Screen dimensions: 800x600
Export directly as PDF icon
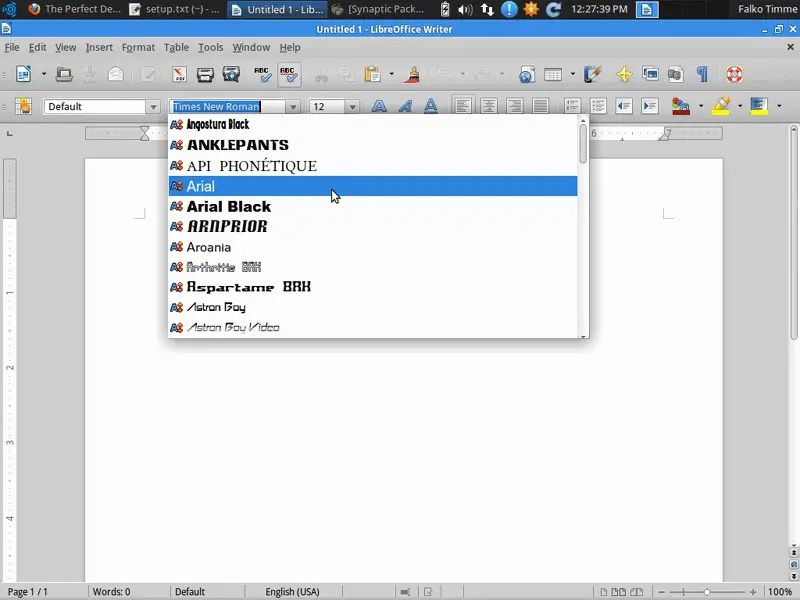tap(179, 74)
